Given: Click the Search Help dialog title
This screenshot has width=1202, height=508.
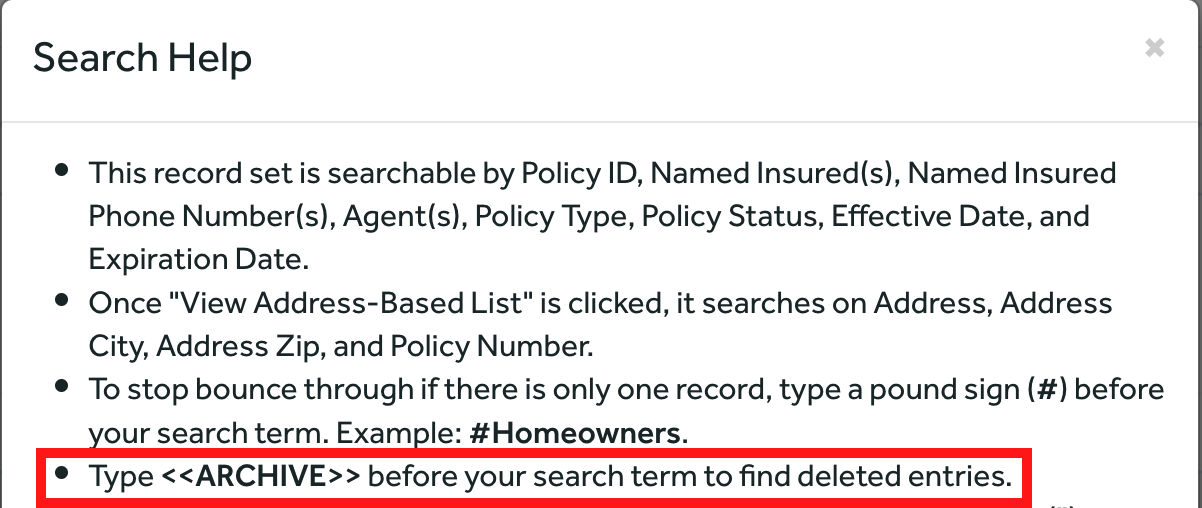Looking at the screenshot, I should pos(142,58).
